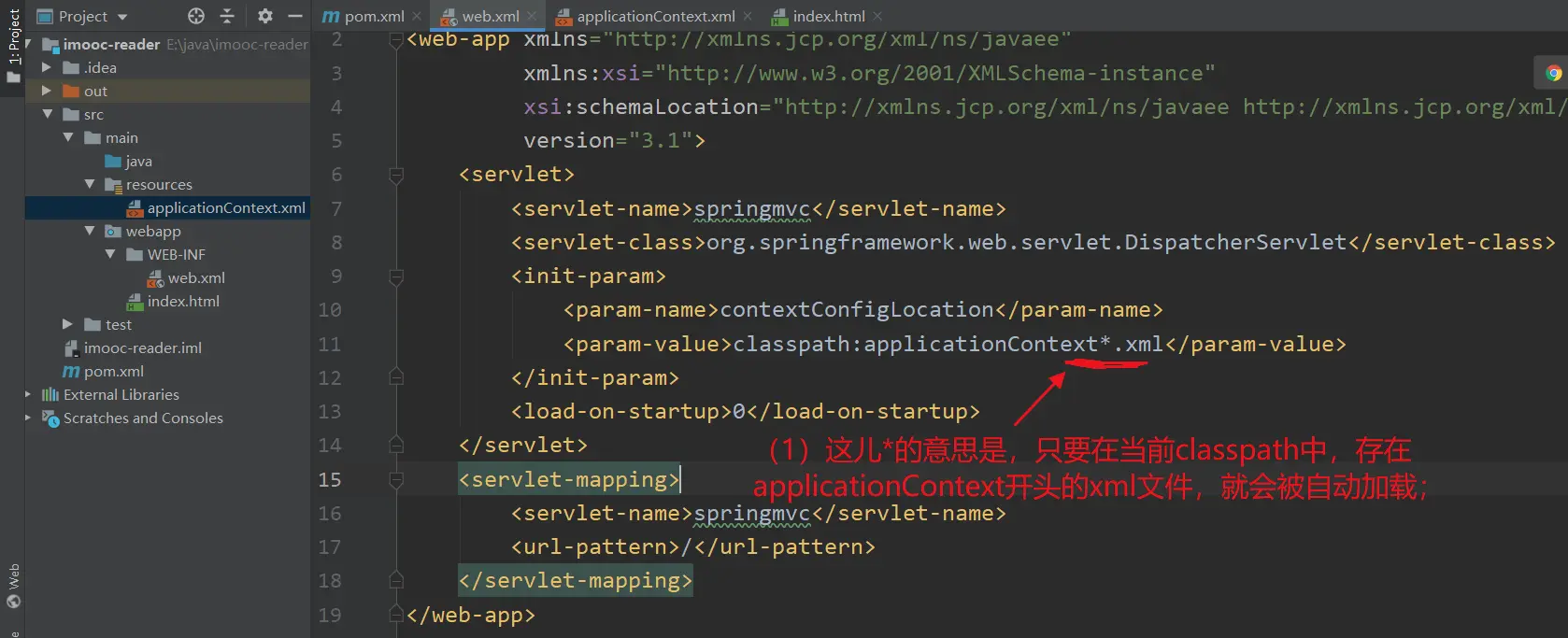Select web.xml in project tree

click(x=187, y=277)
